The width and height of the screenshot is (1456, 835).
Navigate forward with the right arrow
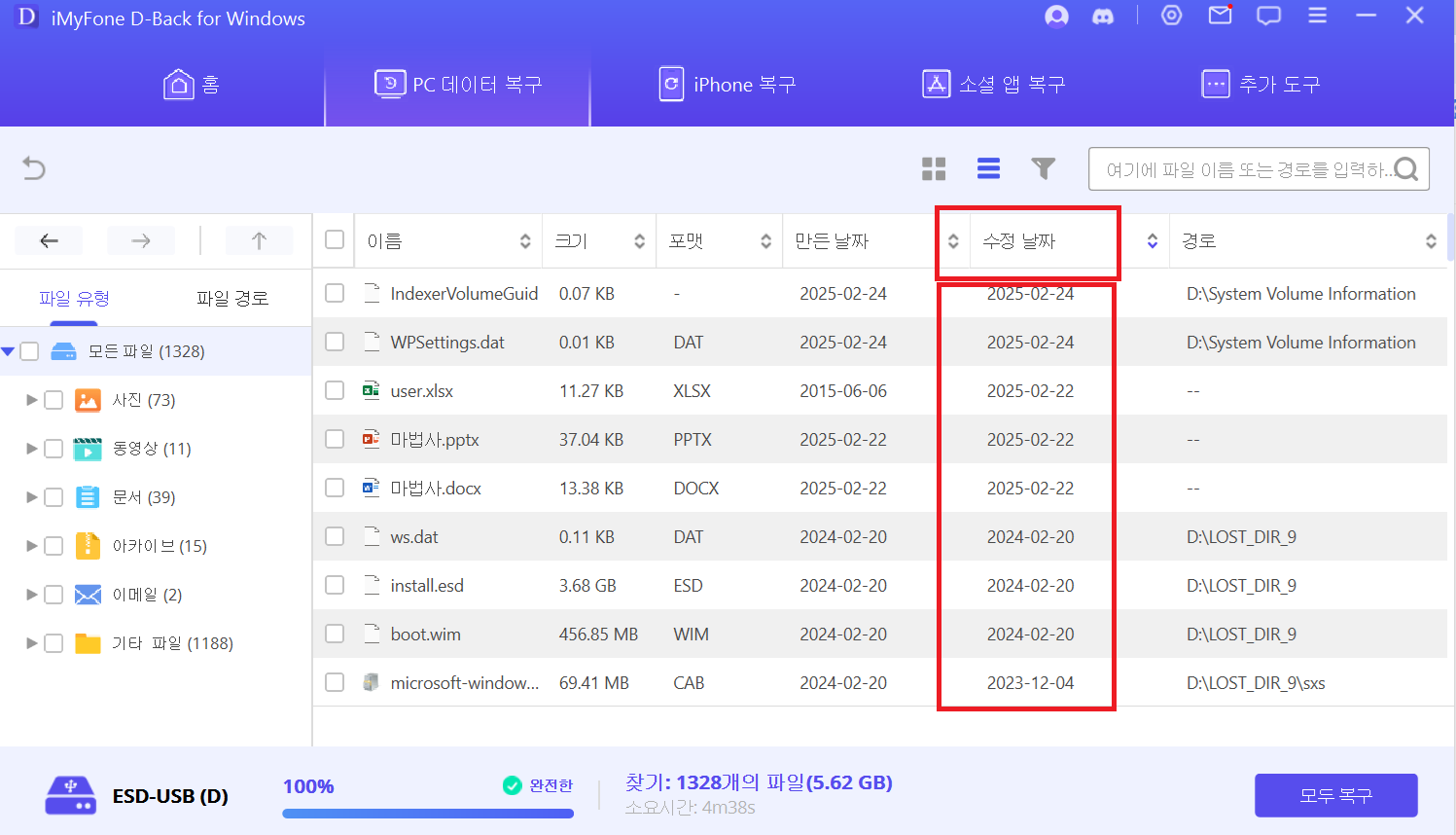[x=141, y=240]
